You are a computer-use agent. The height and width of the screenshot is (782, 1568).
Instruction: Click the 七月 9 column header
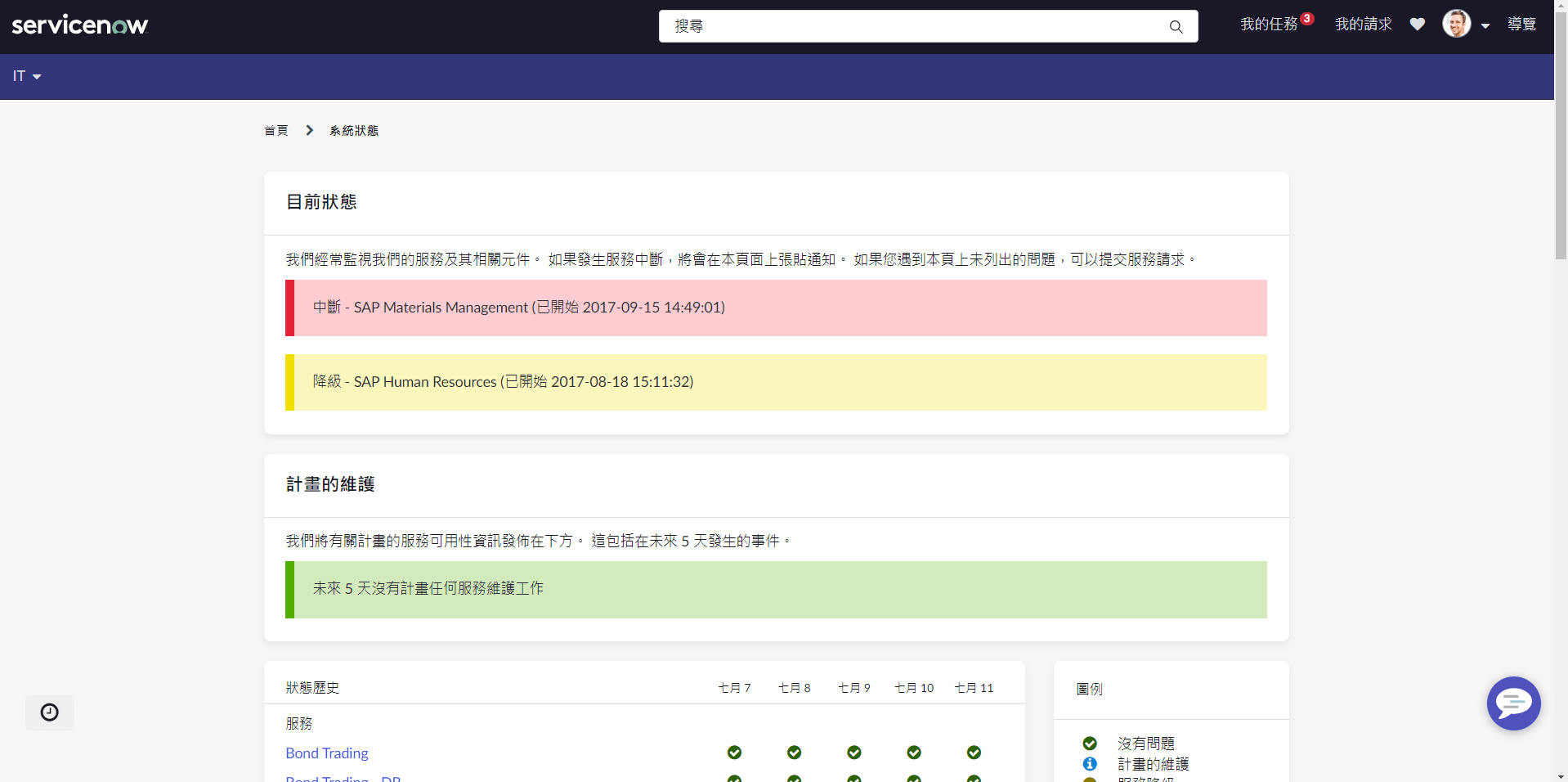click(854, 688)
